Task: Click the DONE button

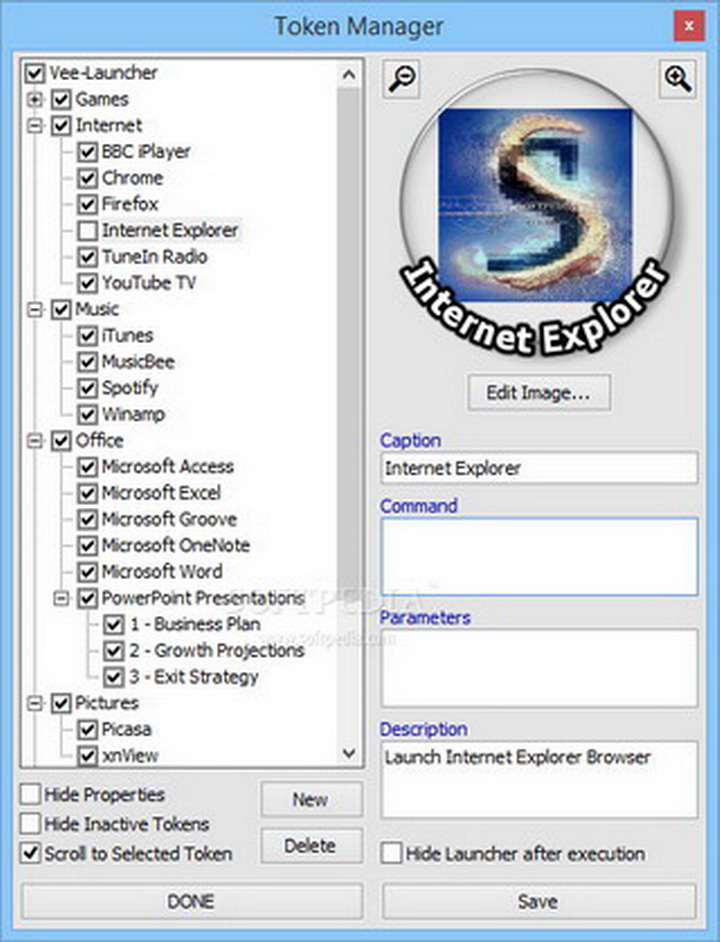Action: click(x=192, y=901)
